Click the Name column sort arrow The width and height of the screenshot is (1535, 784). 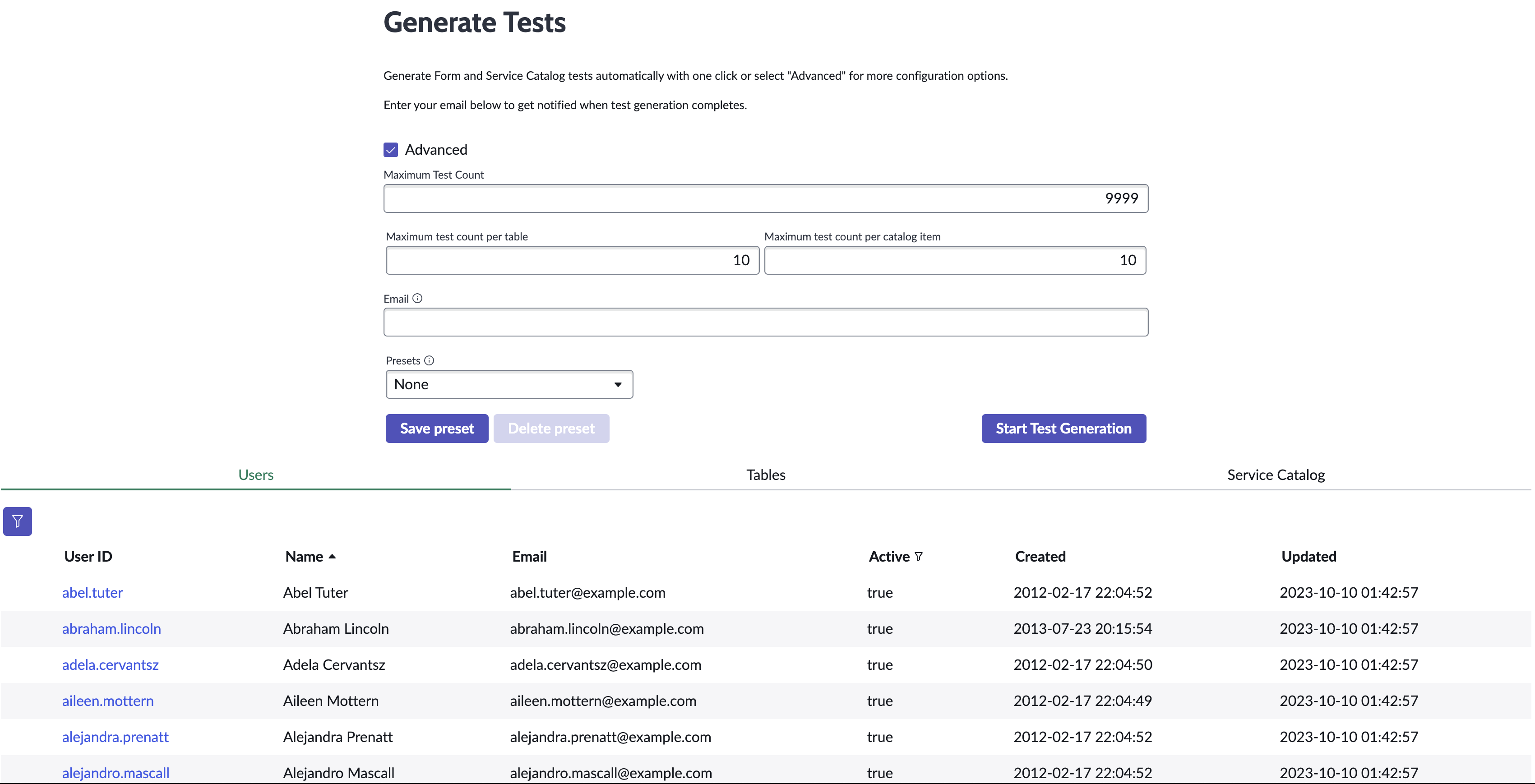point(332,557)
